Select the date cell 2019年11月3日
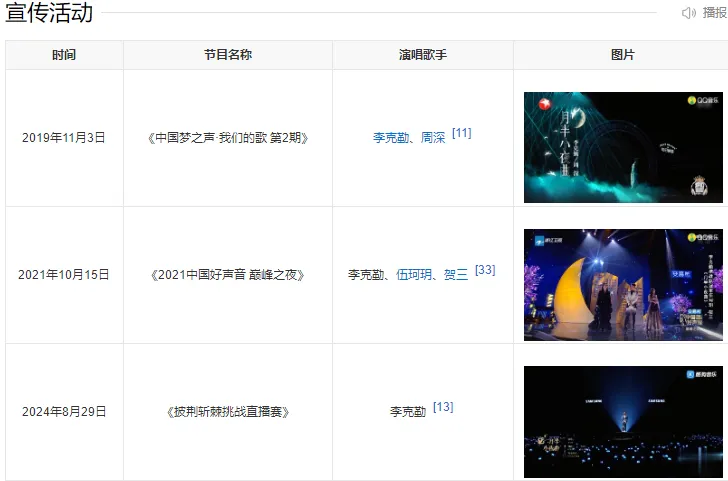 tap(64, 137)
